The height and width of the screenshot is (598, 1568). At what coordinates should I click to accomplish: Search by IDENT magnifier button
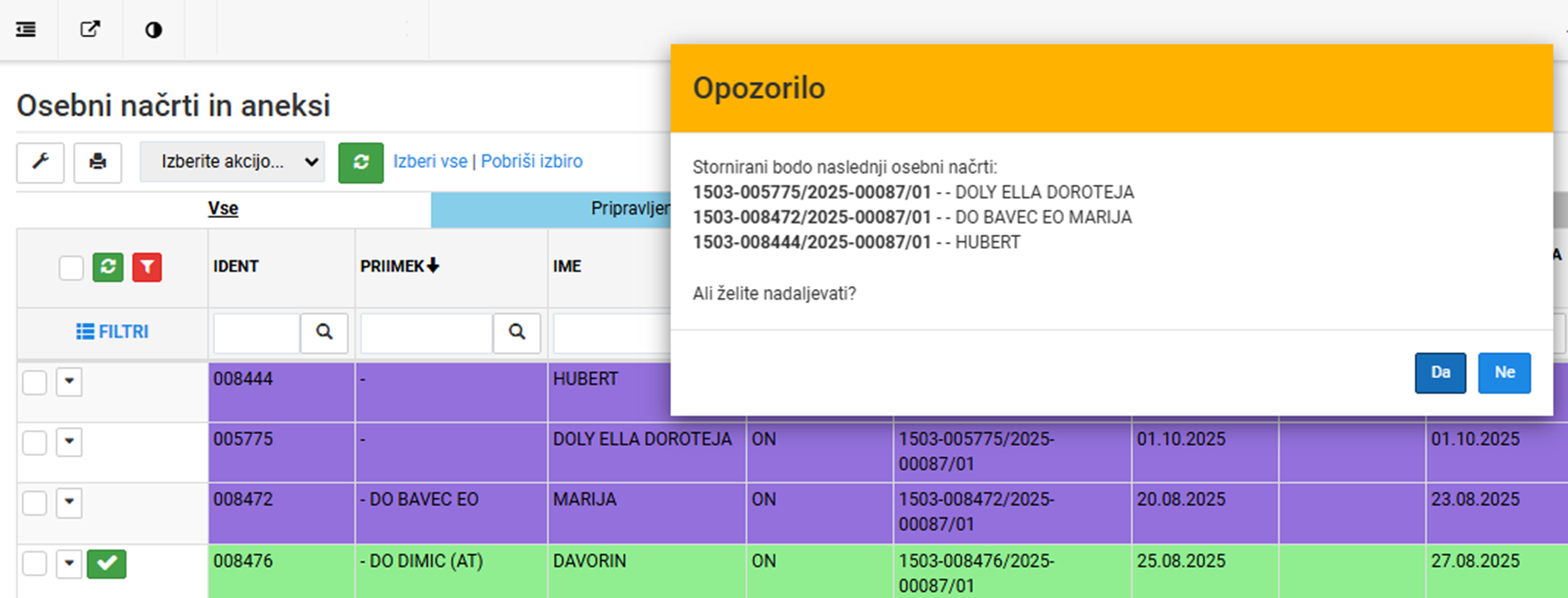click(x=324, y=332)
